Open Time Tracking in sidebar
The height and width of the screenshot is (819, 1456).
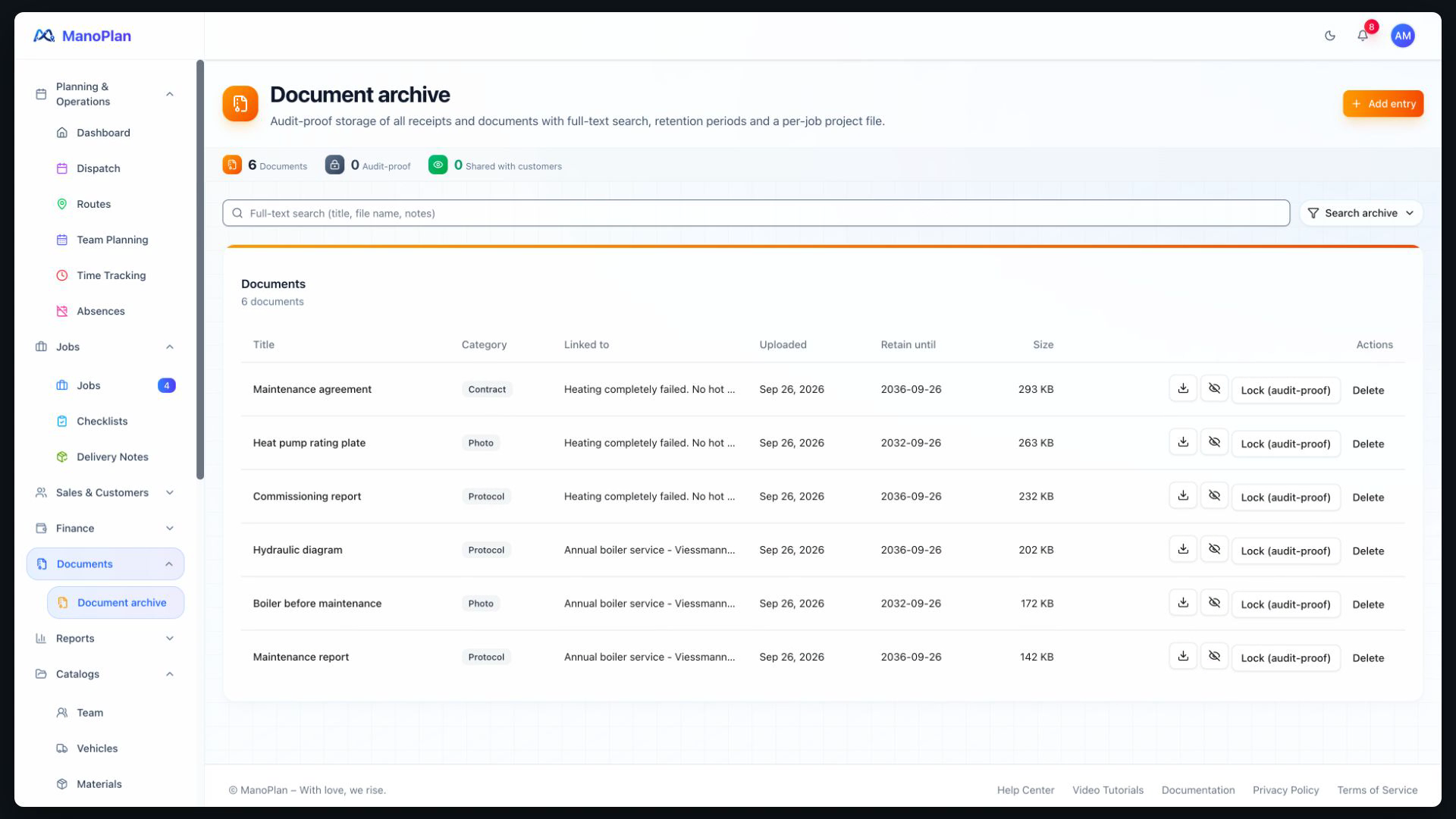[x=115, y=275]
